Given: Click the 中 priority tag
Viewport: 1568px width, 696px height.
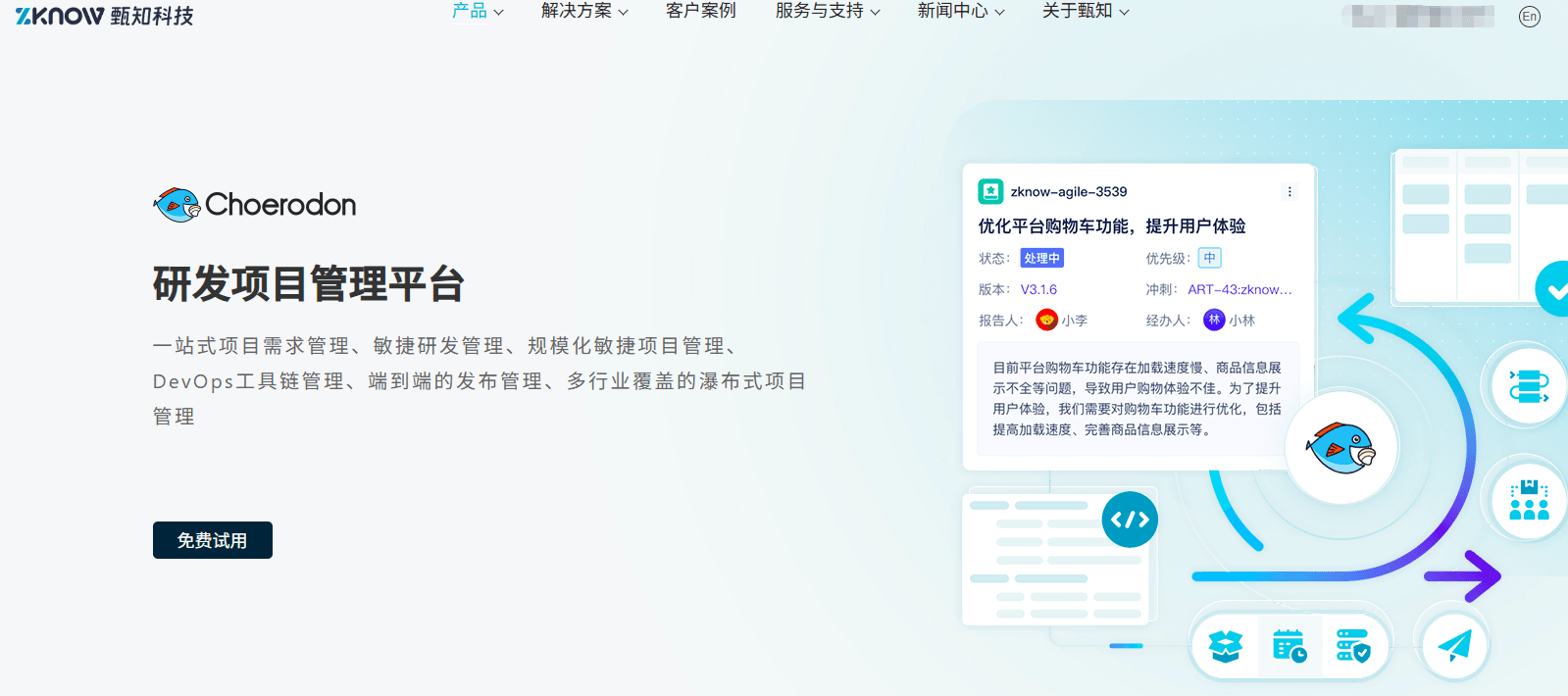Looking at the screenshot, I should [1210, 258].
